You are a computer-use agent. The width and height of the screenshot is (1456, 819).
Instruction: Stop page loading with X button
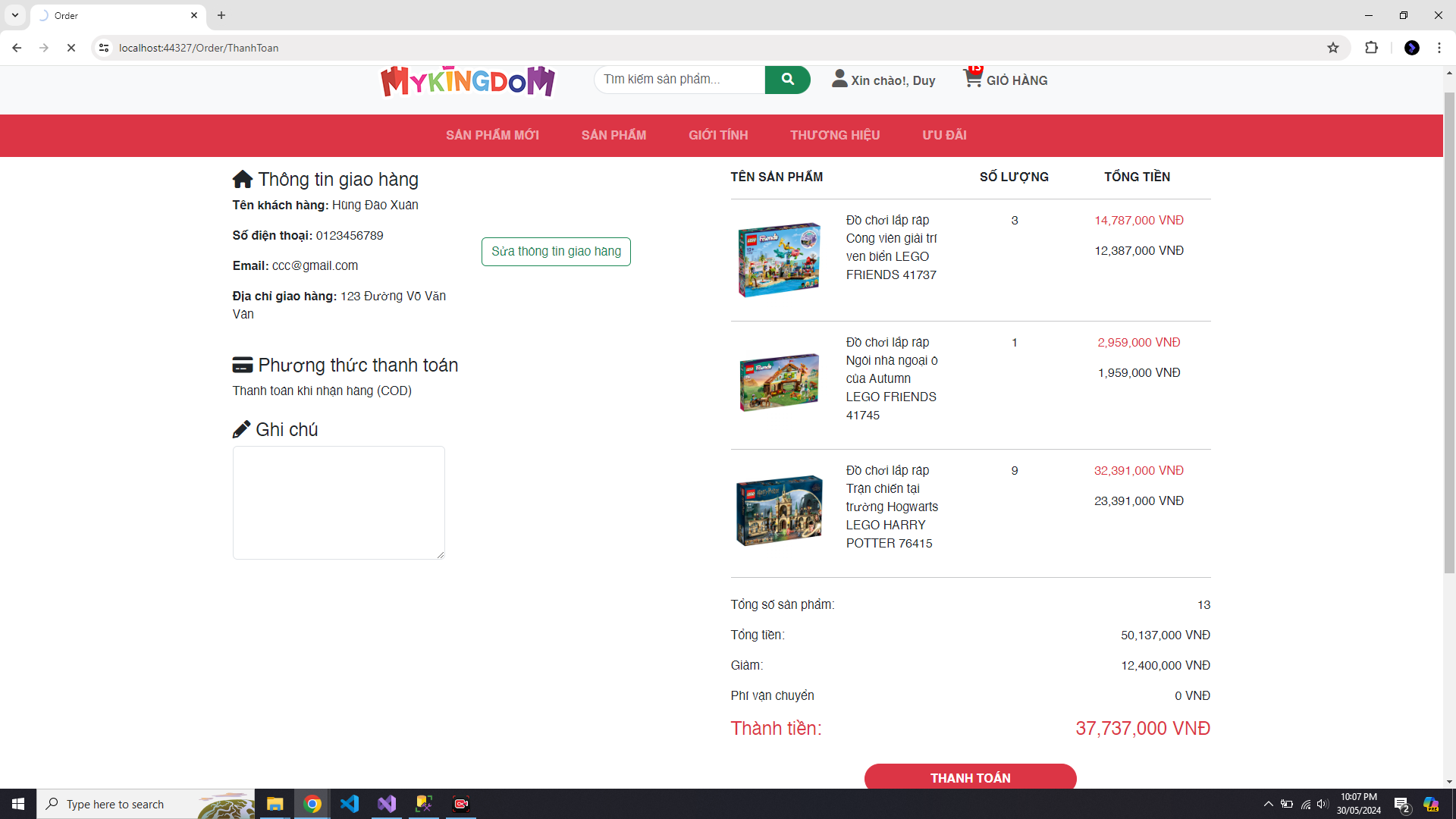pyautogui.click(x=71, y=48)
